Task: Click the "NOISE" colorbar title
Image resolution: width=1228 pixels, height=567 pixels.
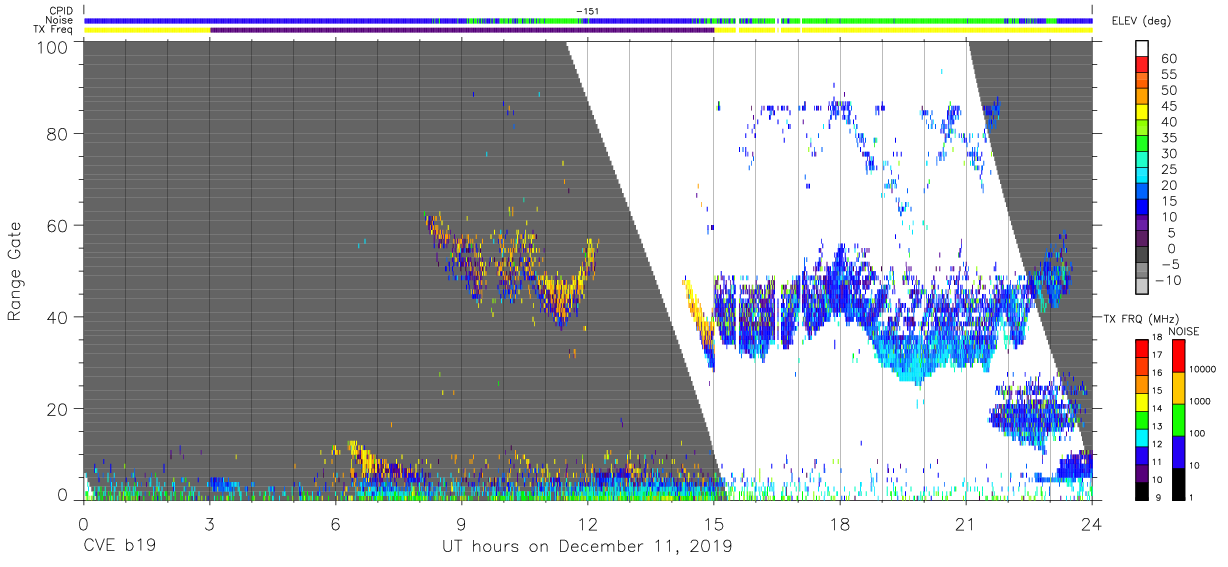Action: pyautogui.click(x=1184, y=331)
